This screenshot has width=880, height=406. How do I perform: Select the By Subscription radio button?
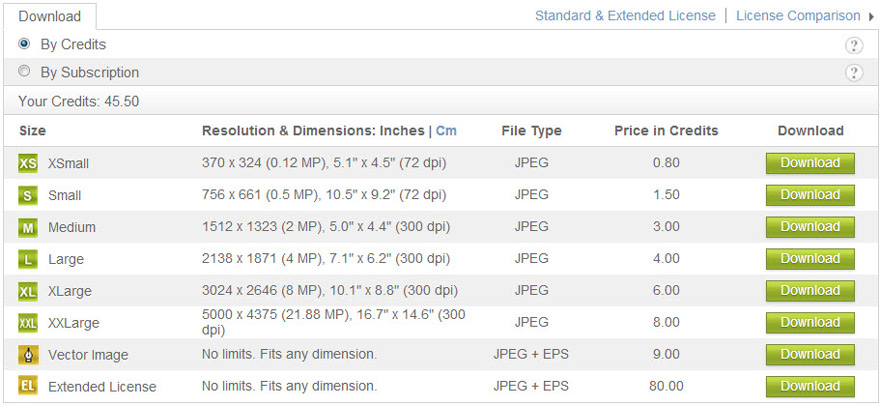pyautogui.click(x=24, y=72)
